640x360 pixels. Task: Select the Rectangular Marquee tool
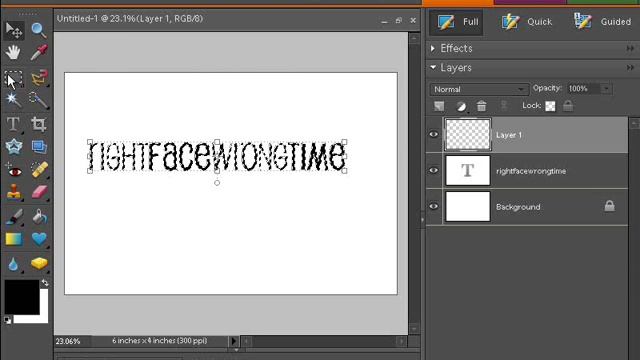(13, 78)
